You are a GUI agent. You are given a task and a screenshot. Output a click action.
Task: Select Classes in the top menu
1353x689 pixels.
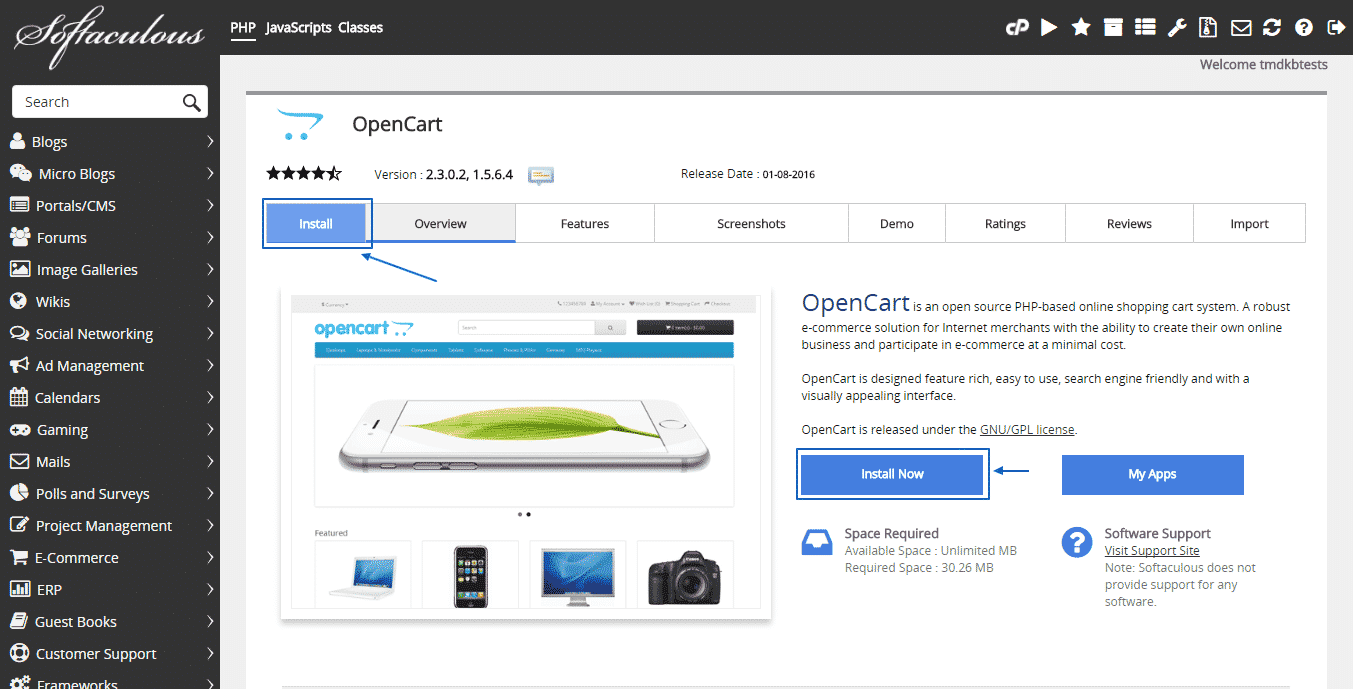361,28
